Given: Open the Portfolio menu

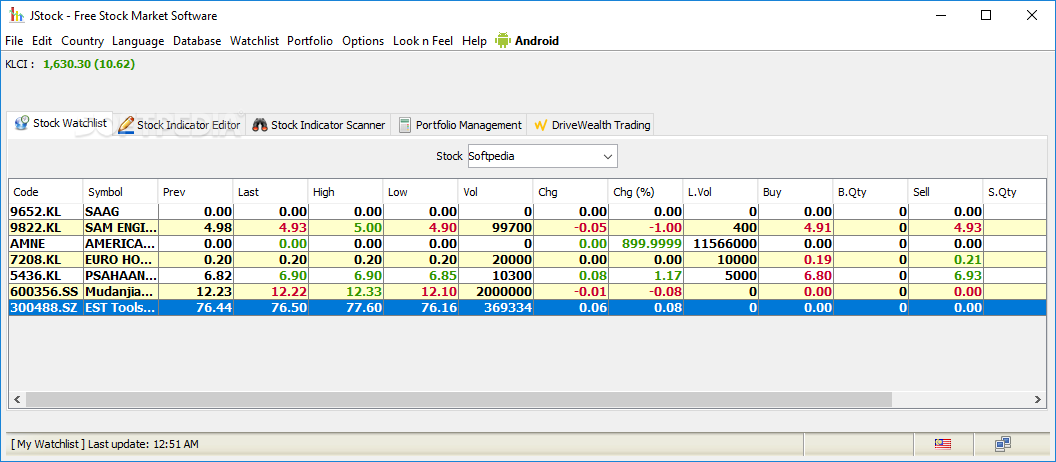Looking at the screenshot, I should click(310, 41).
